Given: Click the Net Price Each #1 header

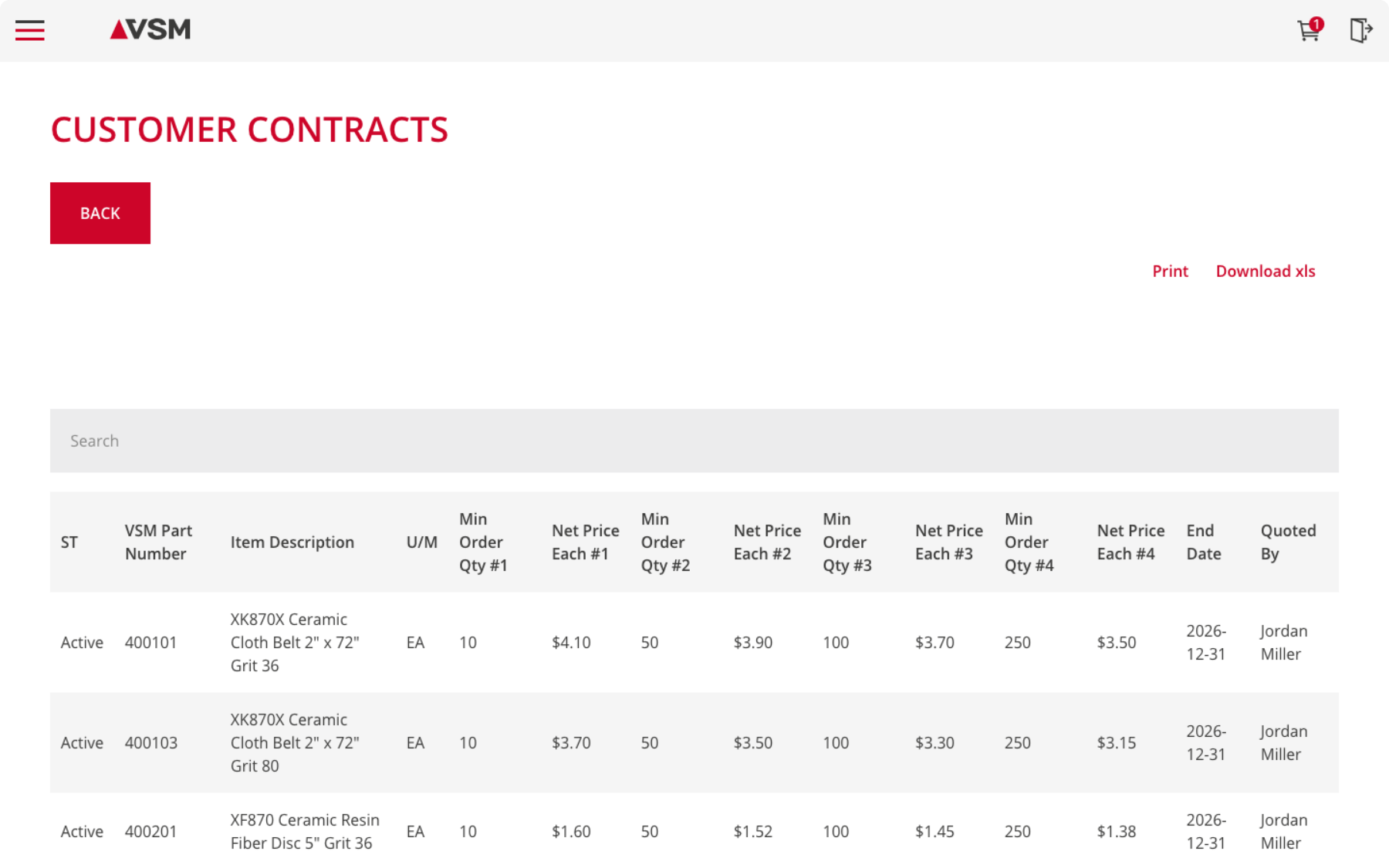Looking at the screenshot, I should [x=586, y=542].
